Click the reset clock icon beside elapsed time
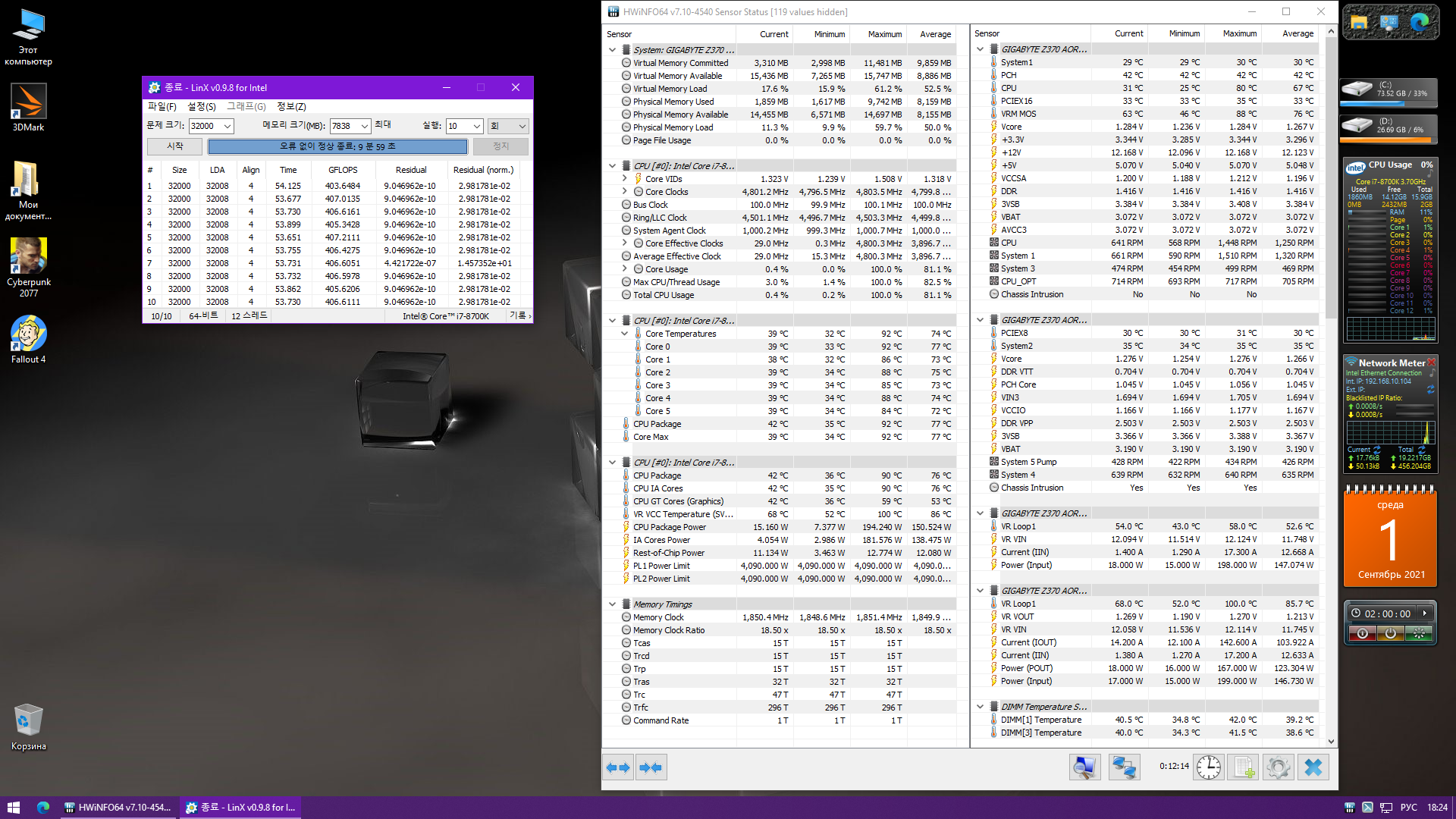This screenshot has width=1456, height=819. 1208,767
